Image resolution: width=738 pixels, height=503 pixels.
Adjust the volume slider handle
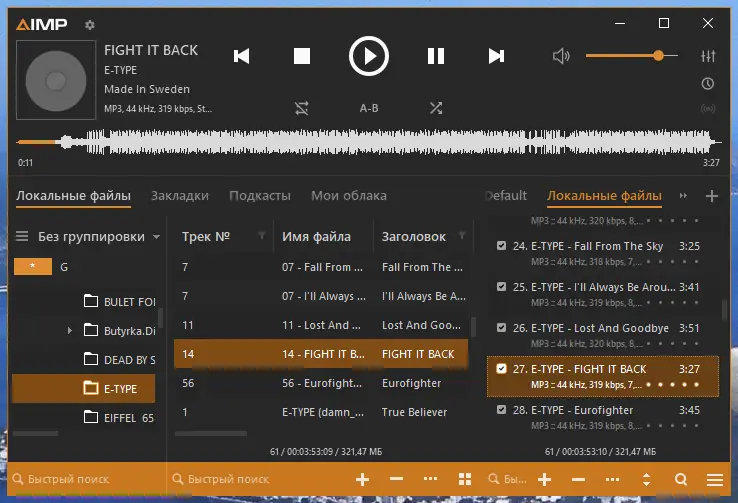coord(658,56)
